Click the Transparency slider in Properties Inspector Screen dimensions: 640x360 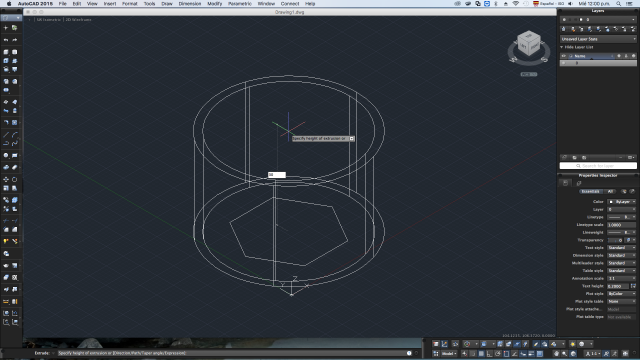[615, 240]
